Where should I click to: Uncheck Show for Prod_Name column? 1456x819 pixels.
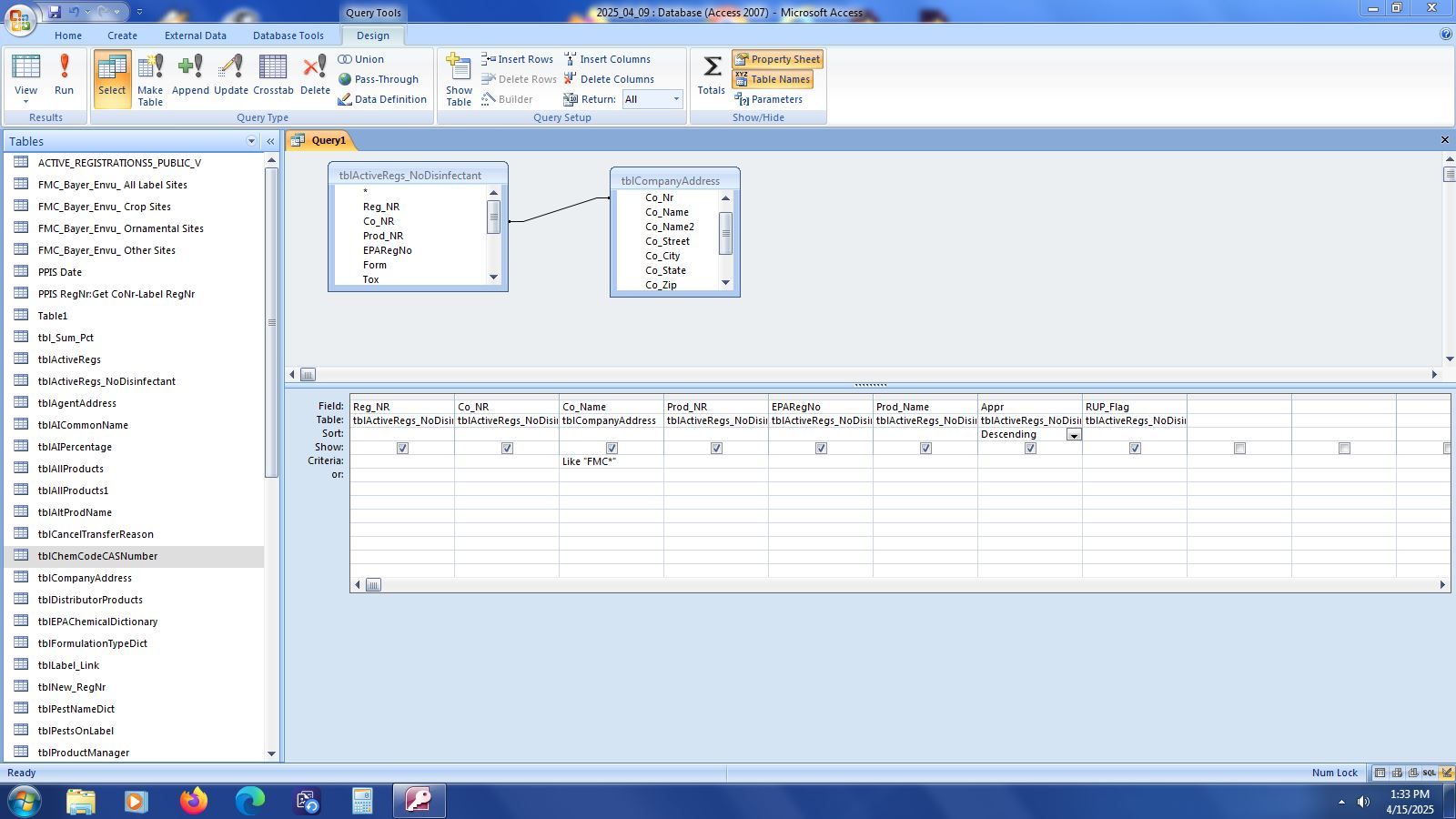925,448
